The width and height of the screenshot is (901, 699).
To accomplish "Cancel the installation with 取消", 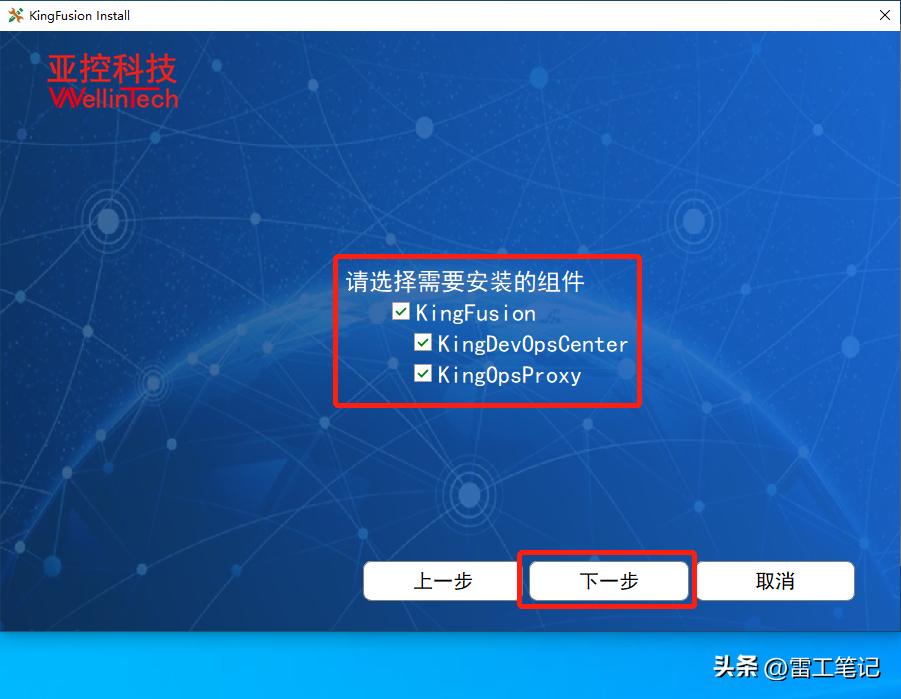I will 775,581.
